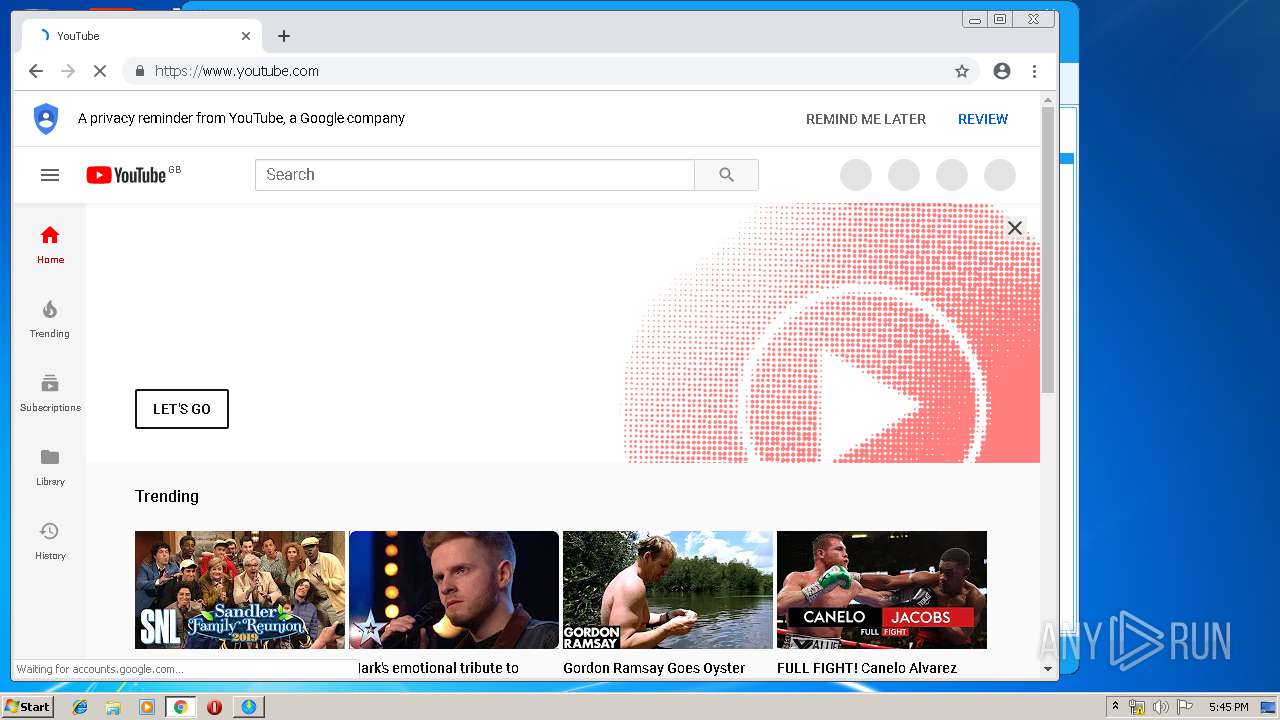Open the emotional tribute singer video thumbnail

click(454, 590)
